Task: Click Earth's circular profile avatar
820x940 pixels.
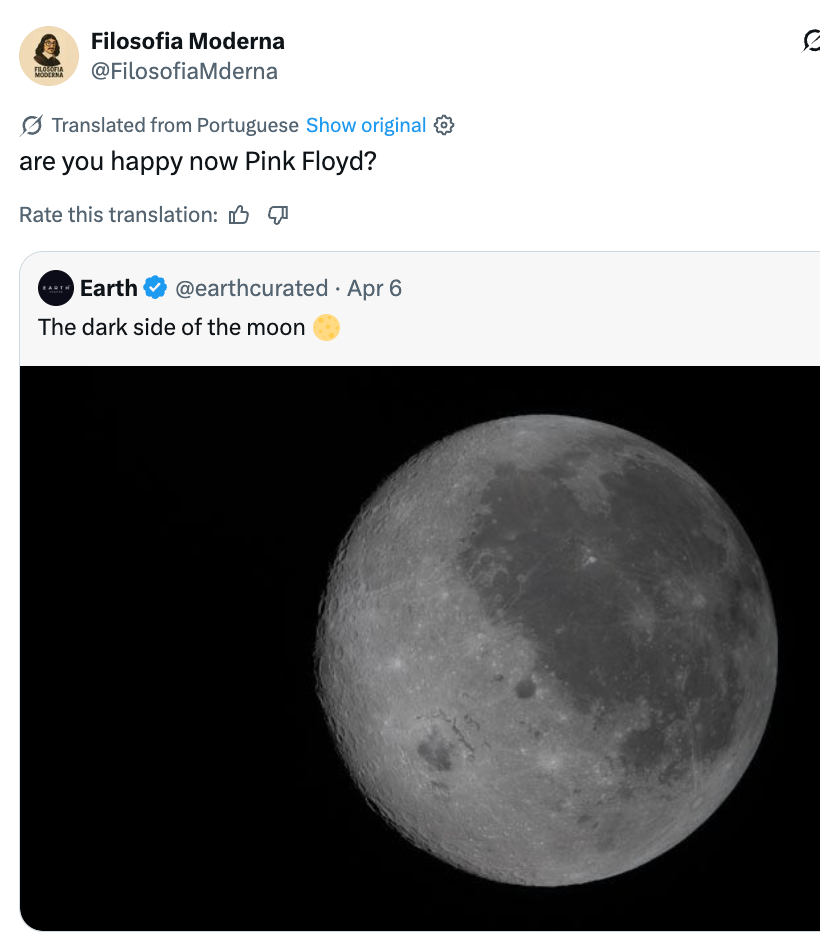Action: 57,288
